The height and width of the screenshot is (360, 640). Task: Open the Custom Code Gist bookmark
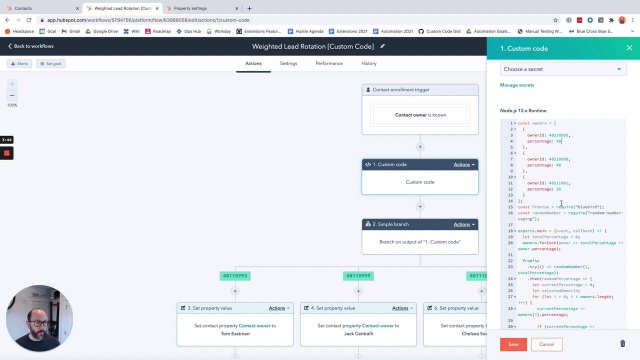(440, 31)
